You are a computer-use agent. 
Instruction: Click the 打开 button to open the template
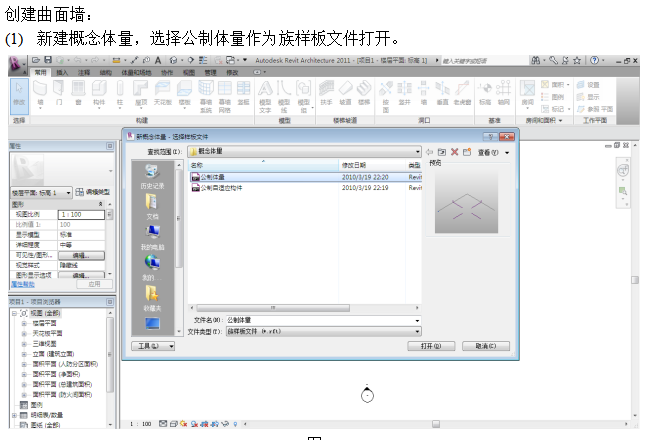click(x=431, y=345)
